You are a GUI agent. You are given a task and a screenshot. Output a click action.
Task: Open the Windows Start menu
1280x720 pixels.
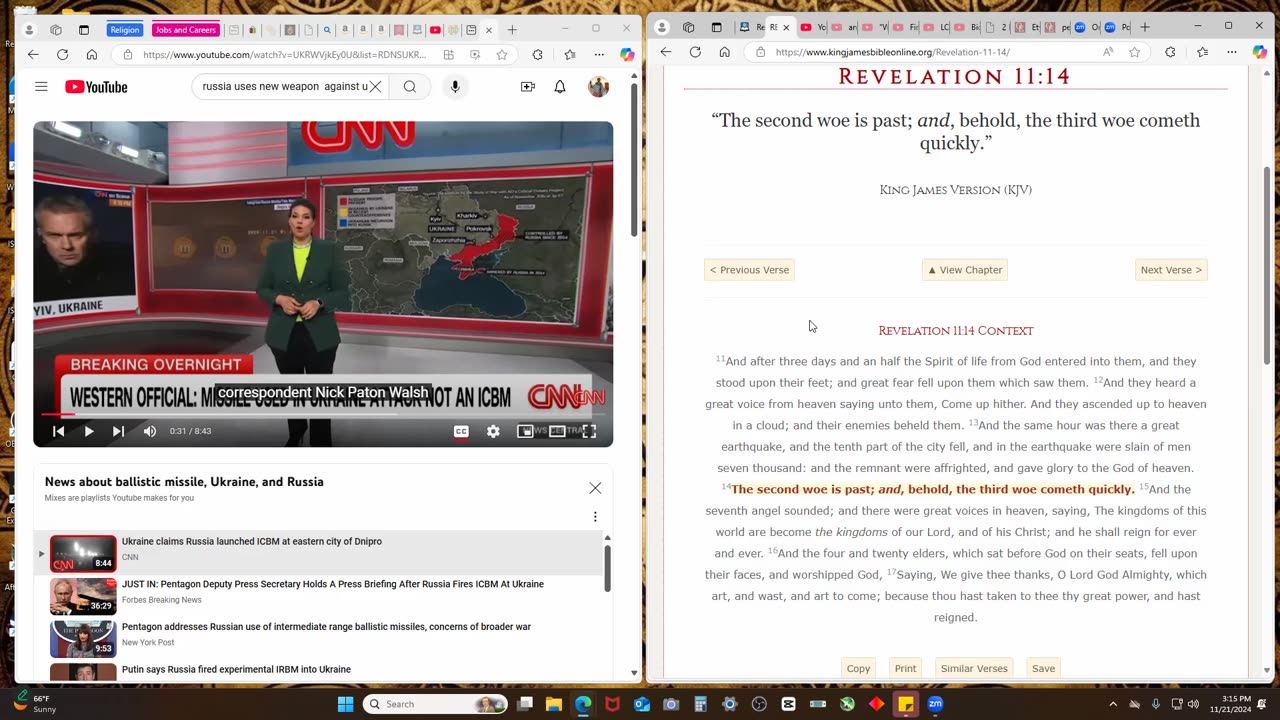345,704
